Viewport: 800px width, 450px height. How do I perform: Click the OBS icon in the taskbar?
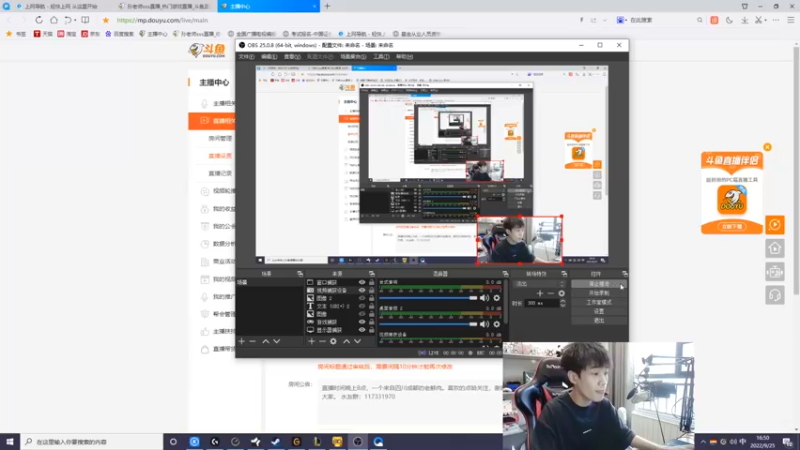pos(358,442)
